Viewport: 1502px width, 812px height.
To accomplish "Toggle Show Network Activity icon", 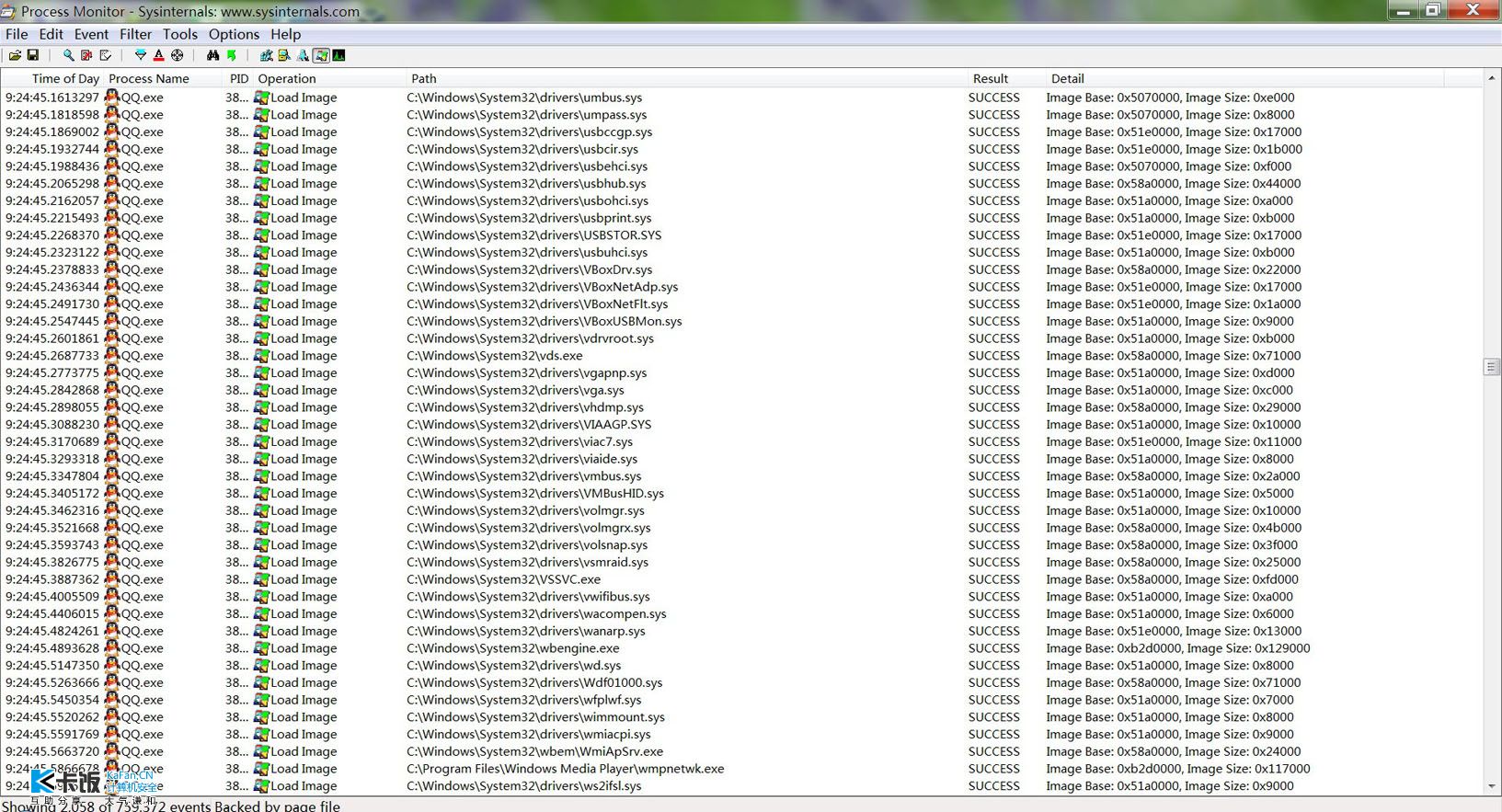I will (x=303, y=55).
